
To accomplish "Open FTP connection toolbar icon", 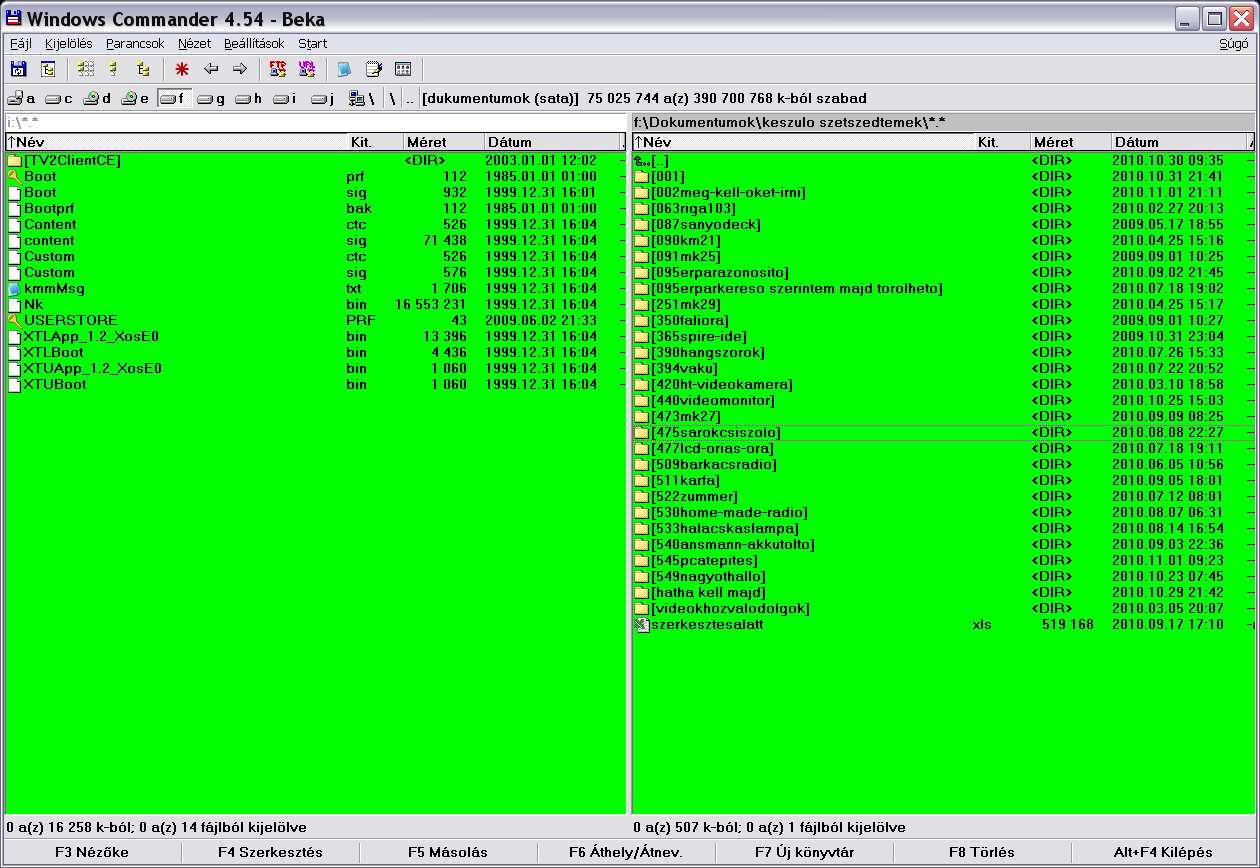I will 278,69.
